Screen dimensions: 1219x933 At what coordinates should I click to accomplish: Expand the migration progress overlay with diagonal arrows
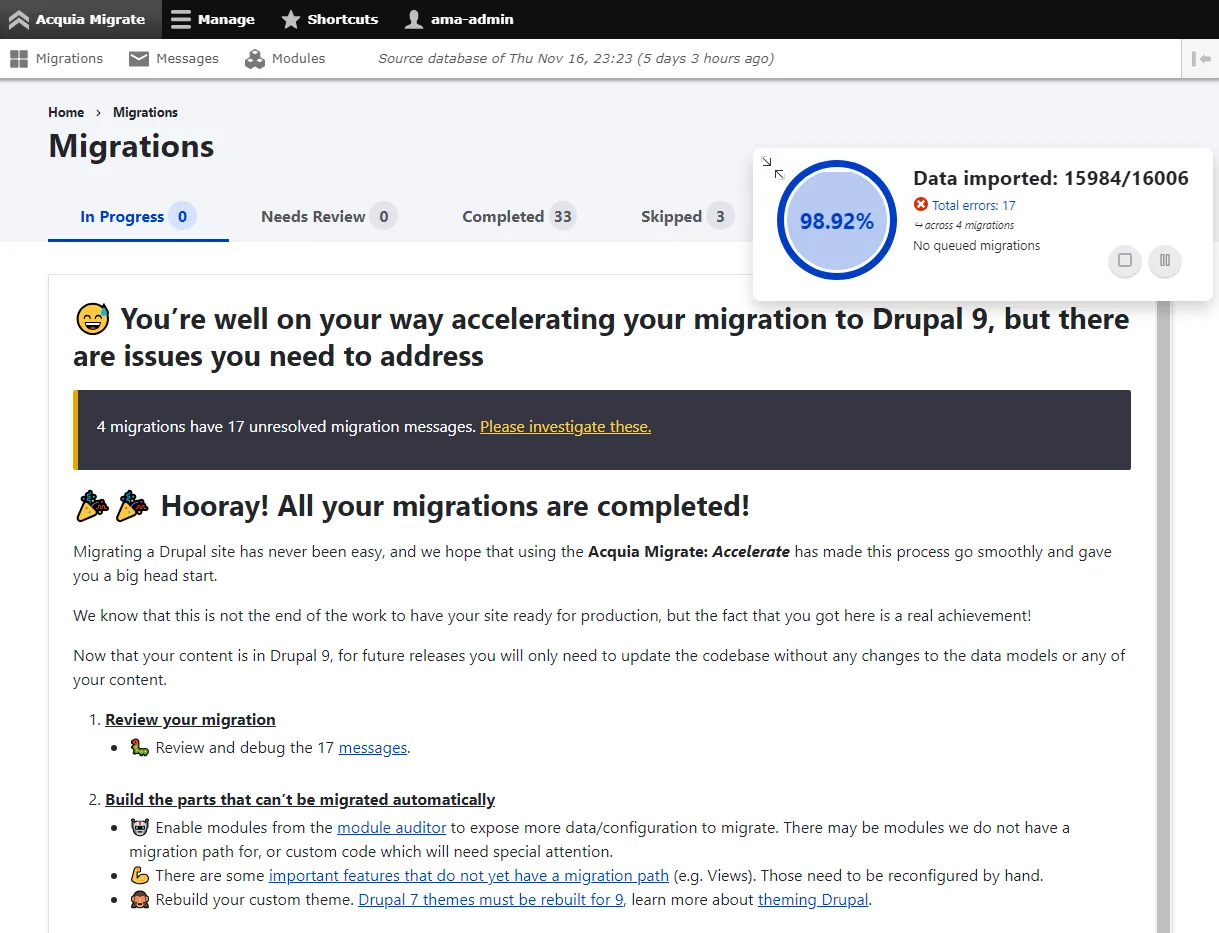pos(771,165)
